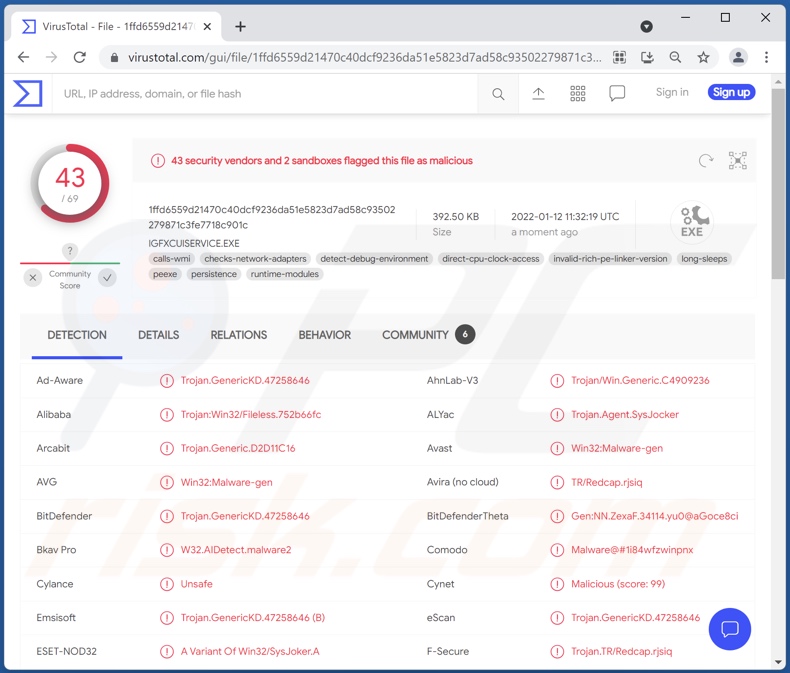This screenshot has height=673, width=790.
Task: Click the Cynet Malicious (score: 99) result
Action: [x=618, y=584]
